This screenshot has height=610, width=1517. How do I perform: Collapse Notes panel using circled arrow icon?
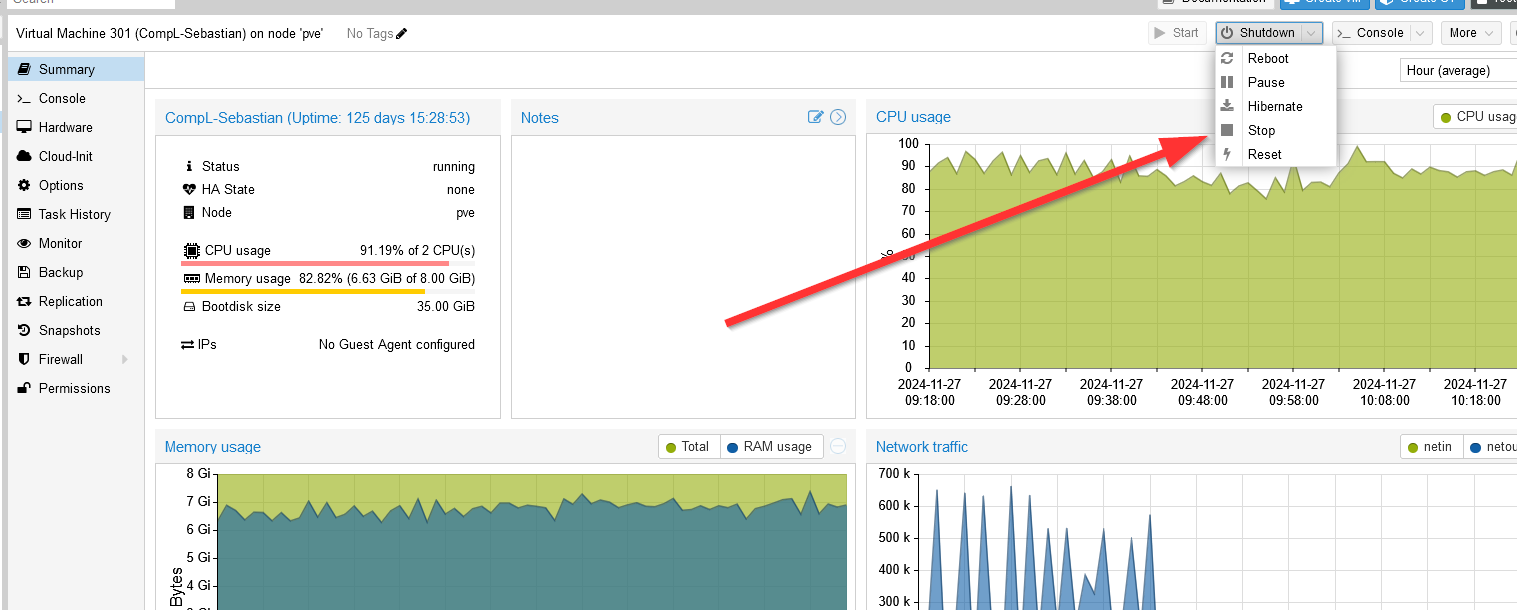coord(838,117)
